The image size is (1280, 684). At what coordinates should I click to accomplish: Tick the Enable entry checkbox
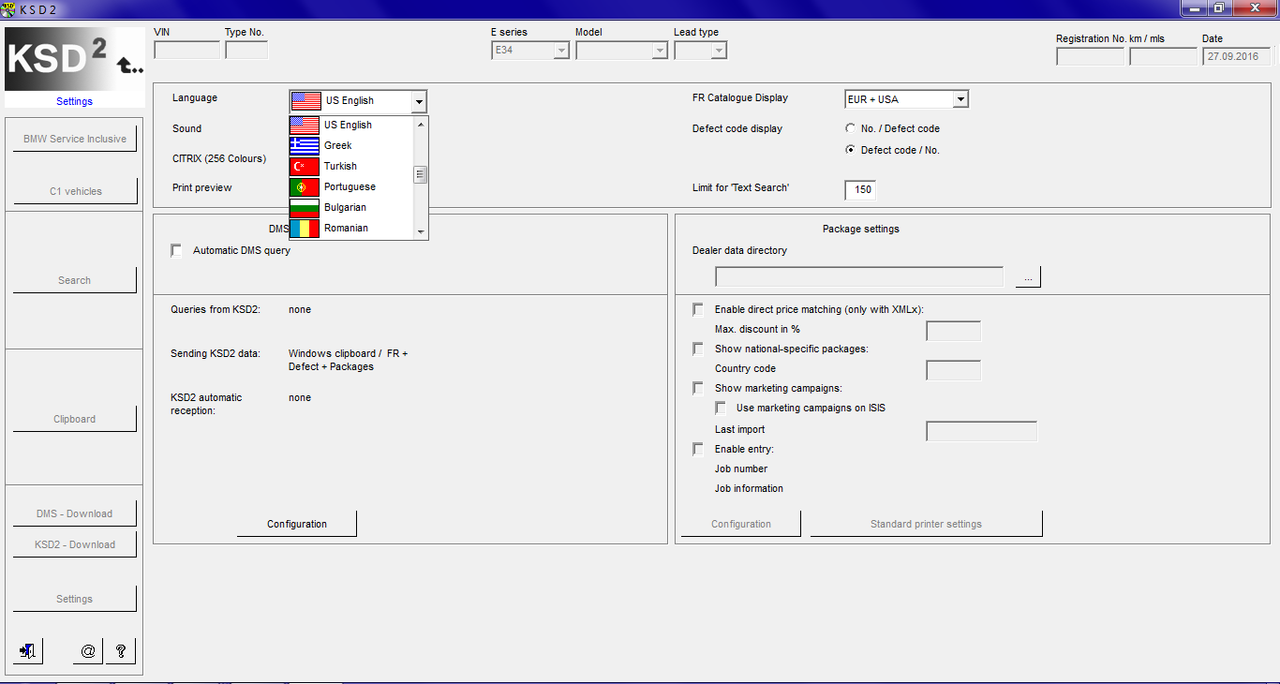click(x=698, y=450)
